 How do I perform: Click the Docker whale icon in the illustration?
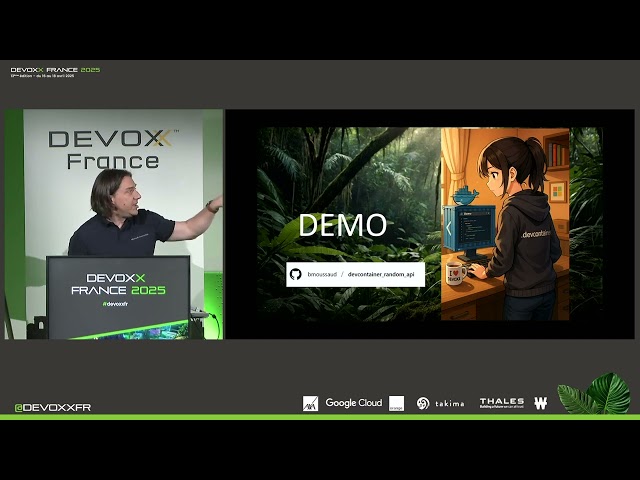pyautogui.click(x=464, y=196)
